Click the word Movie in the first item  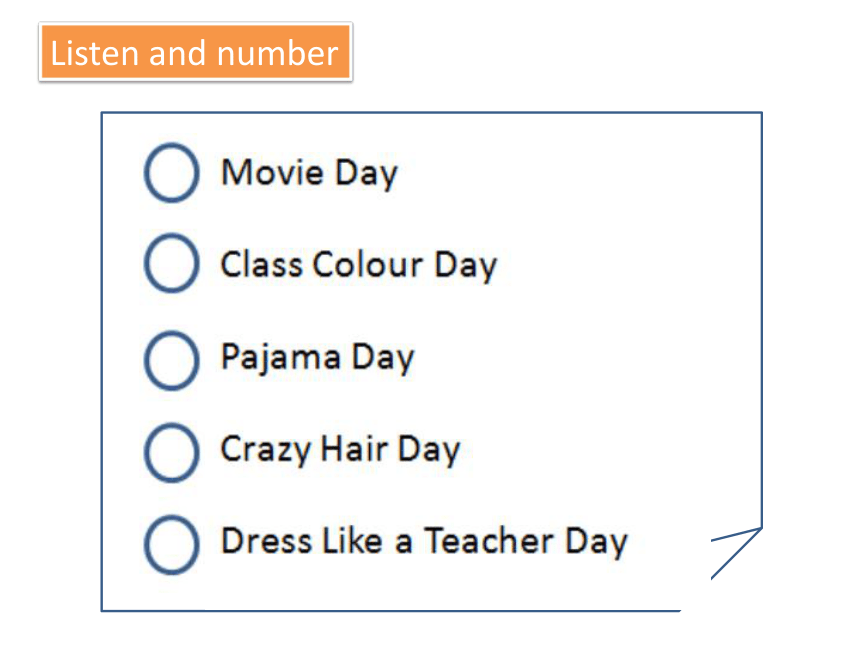pos(273,172)
